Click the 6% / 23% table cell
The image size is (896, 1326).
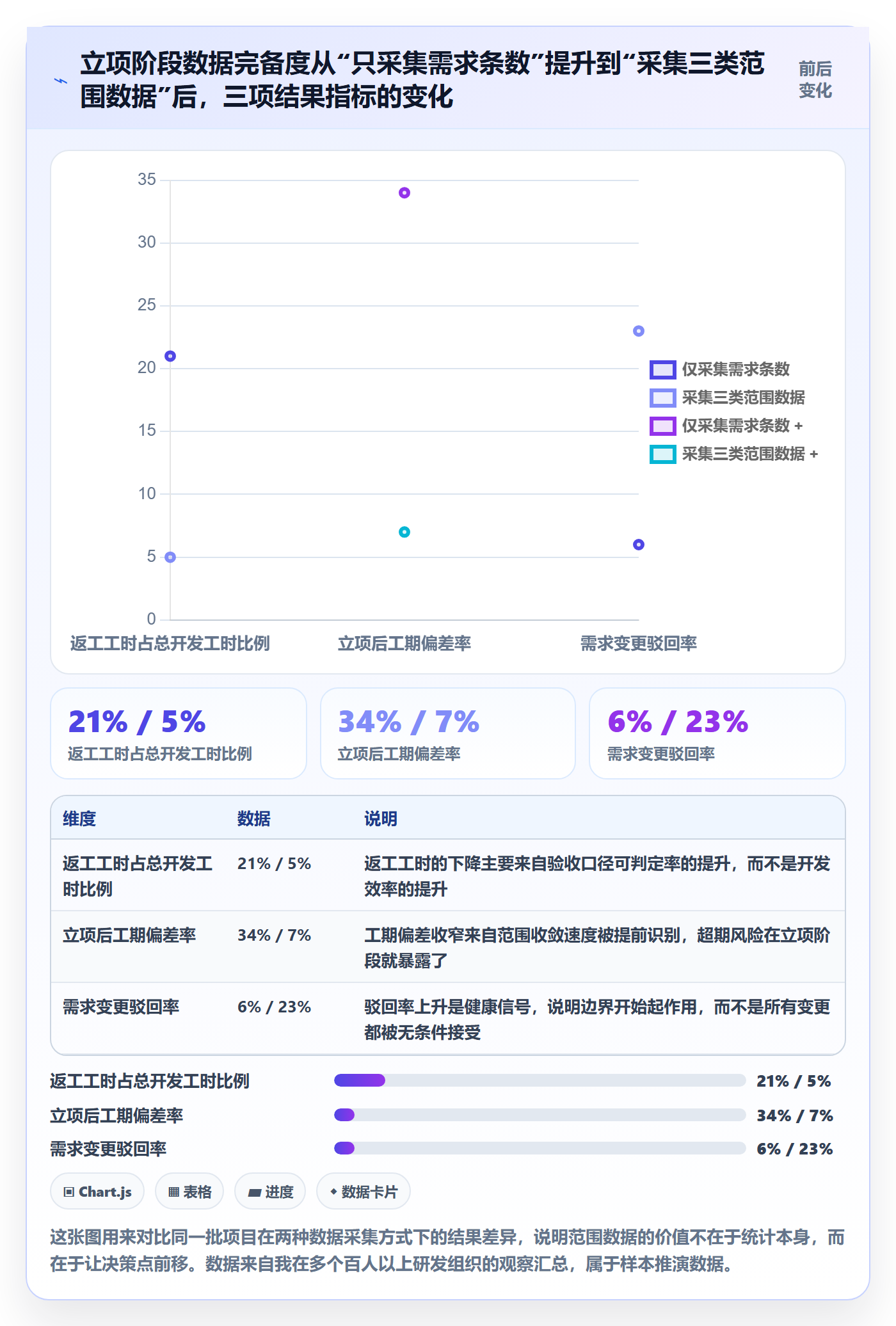274,1007
